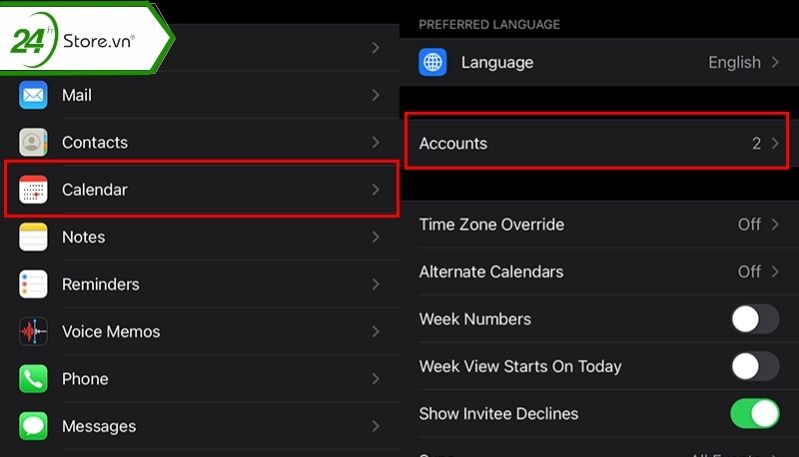
Task: Select the Calendar settings entry
Action: pos(200,190)
